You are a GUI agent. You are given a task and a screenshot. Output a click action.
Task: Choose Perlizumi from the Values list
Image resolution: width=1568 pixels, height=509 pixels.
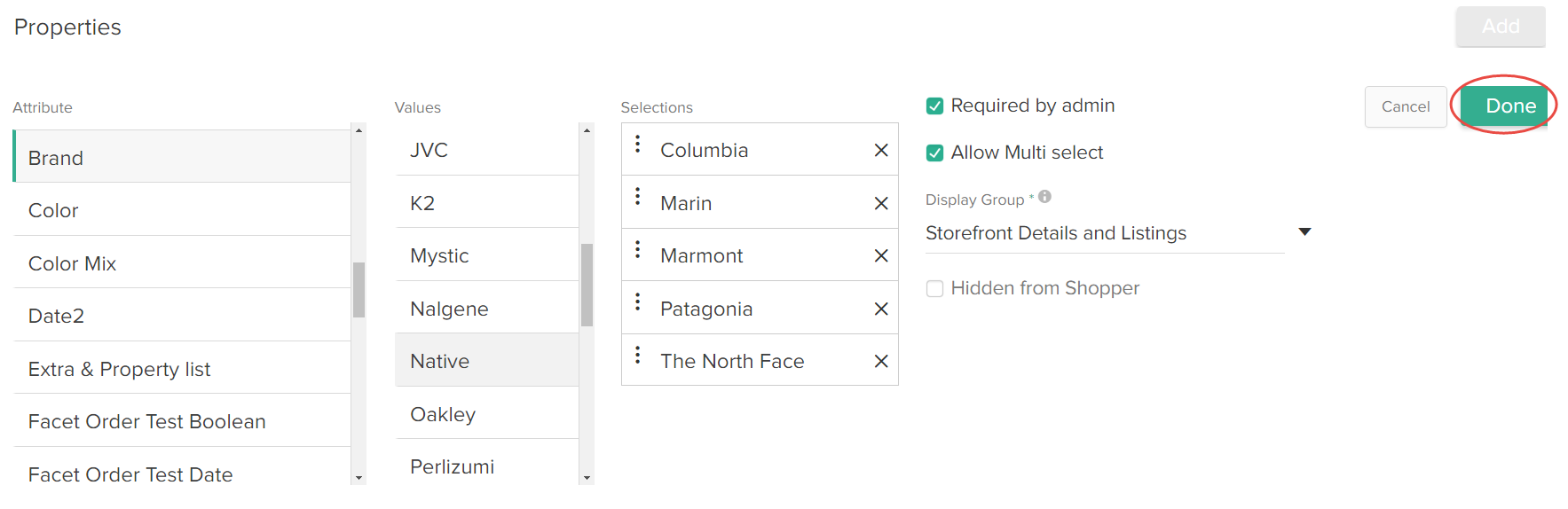tap(487, 464)
